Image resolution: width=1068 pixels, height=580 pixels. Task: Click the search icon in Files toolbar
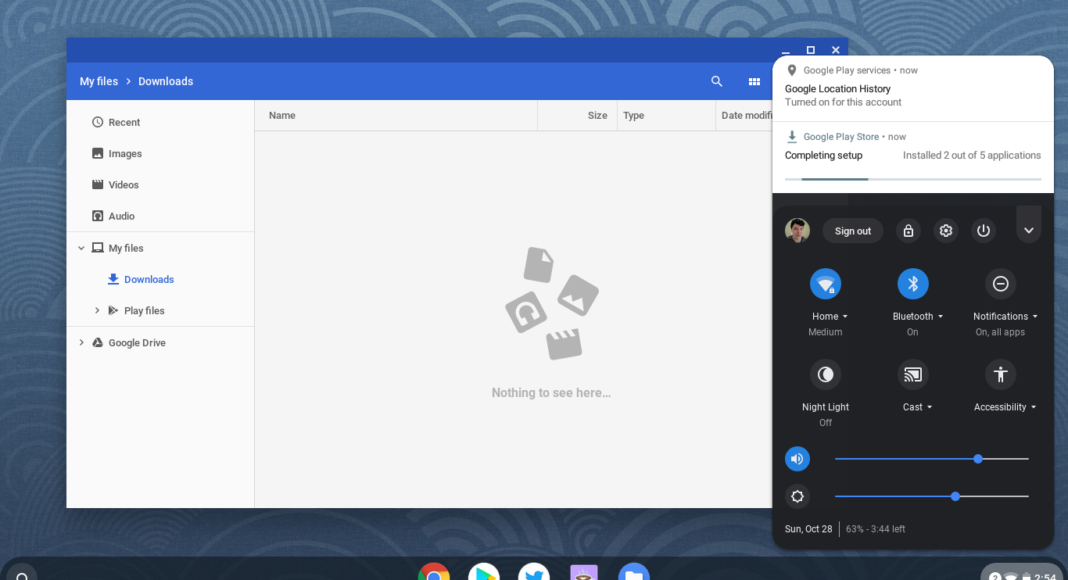click(x=716, y=82)
